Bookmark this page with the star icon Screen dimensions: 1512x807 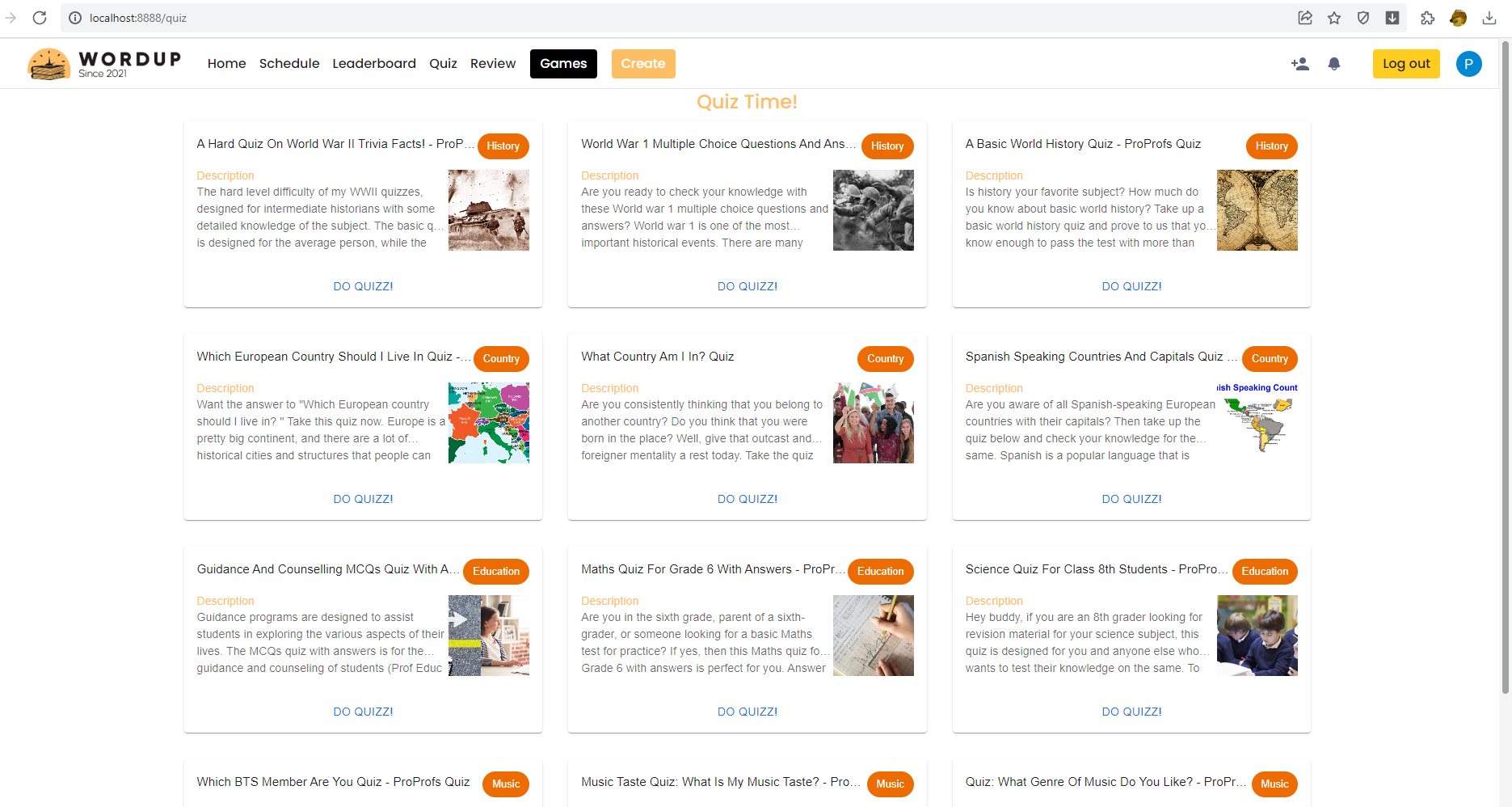[1334, 18]
